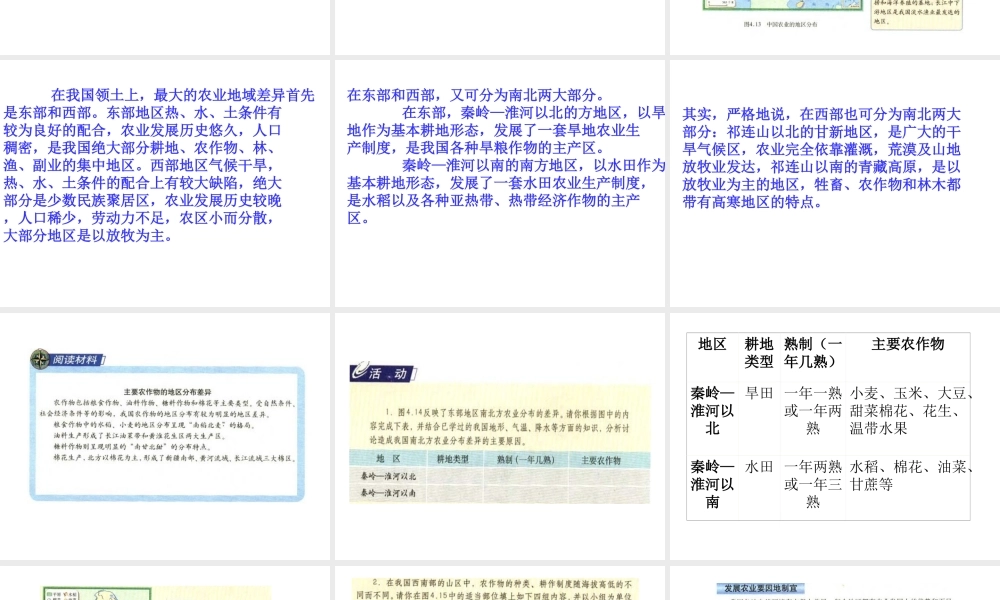Click the 秦岭—淮河以南 row in the activity table

pos(500,493)
